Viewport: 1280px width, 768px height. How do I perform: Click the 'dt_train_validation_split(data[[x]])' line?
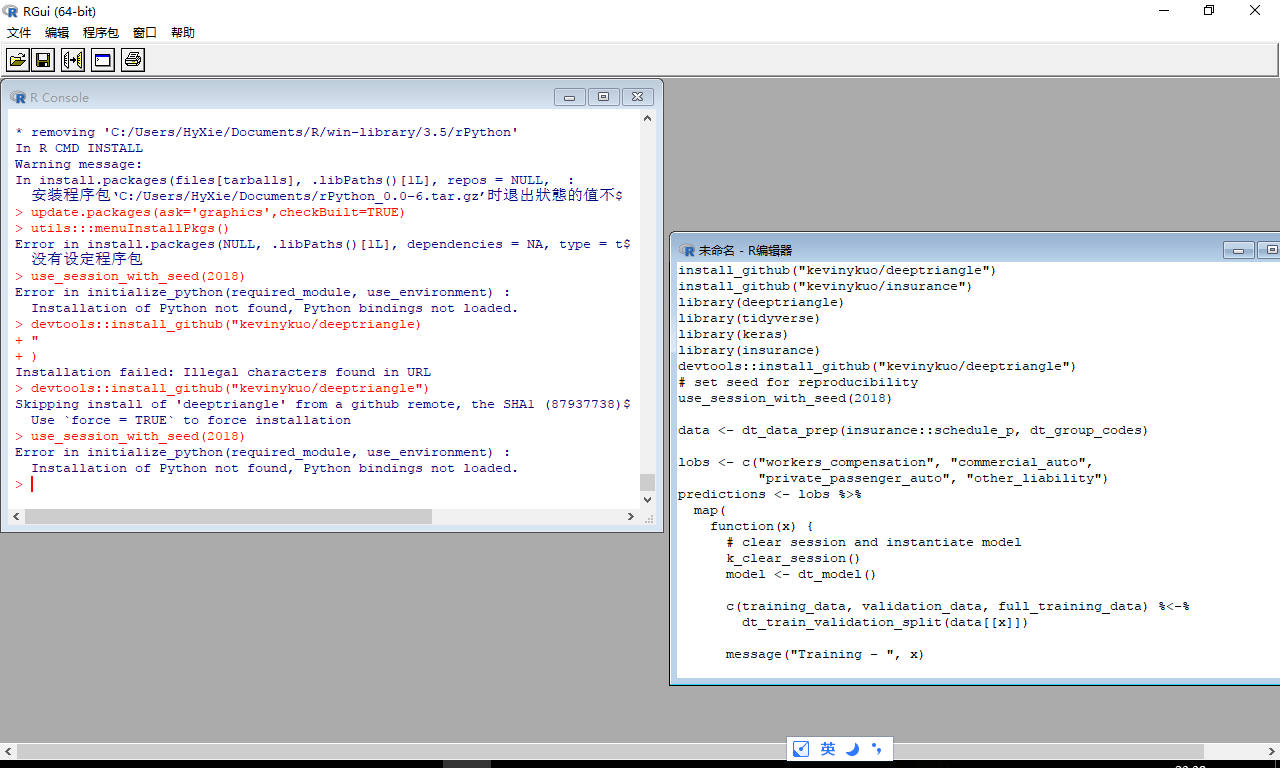click(x=886, y=622)
